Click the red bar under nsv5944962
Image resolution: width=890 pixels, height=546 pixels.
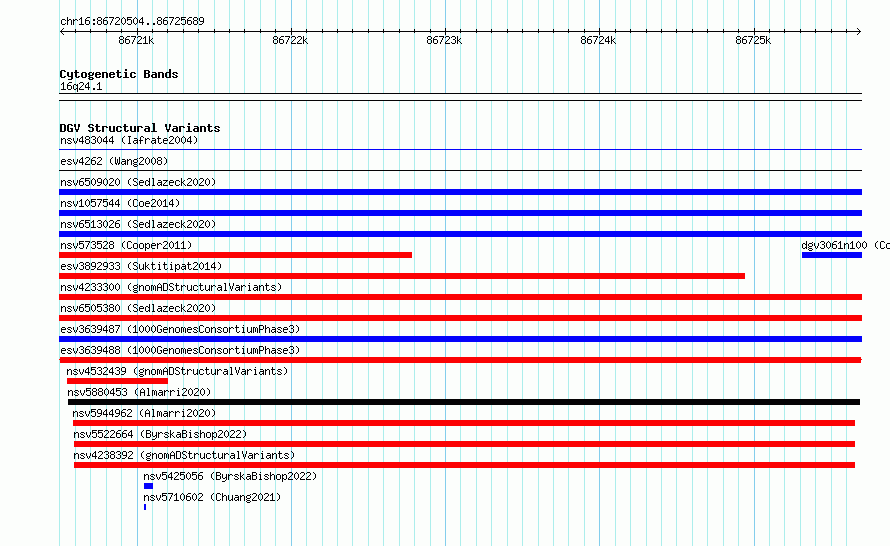coord(464,423)
